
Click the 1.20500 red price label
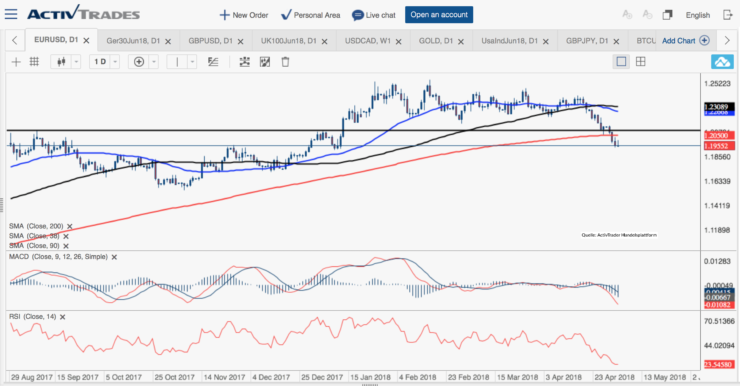[x=719, y=135]
